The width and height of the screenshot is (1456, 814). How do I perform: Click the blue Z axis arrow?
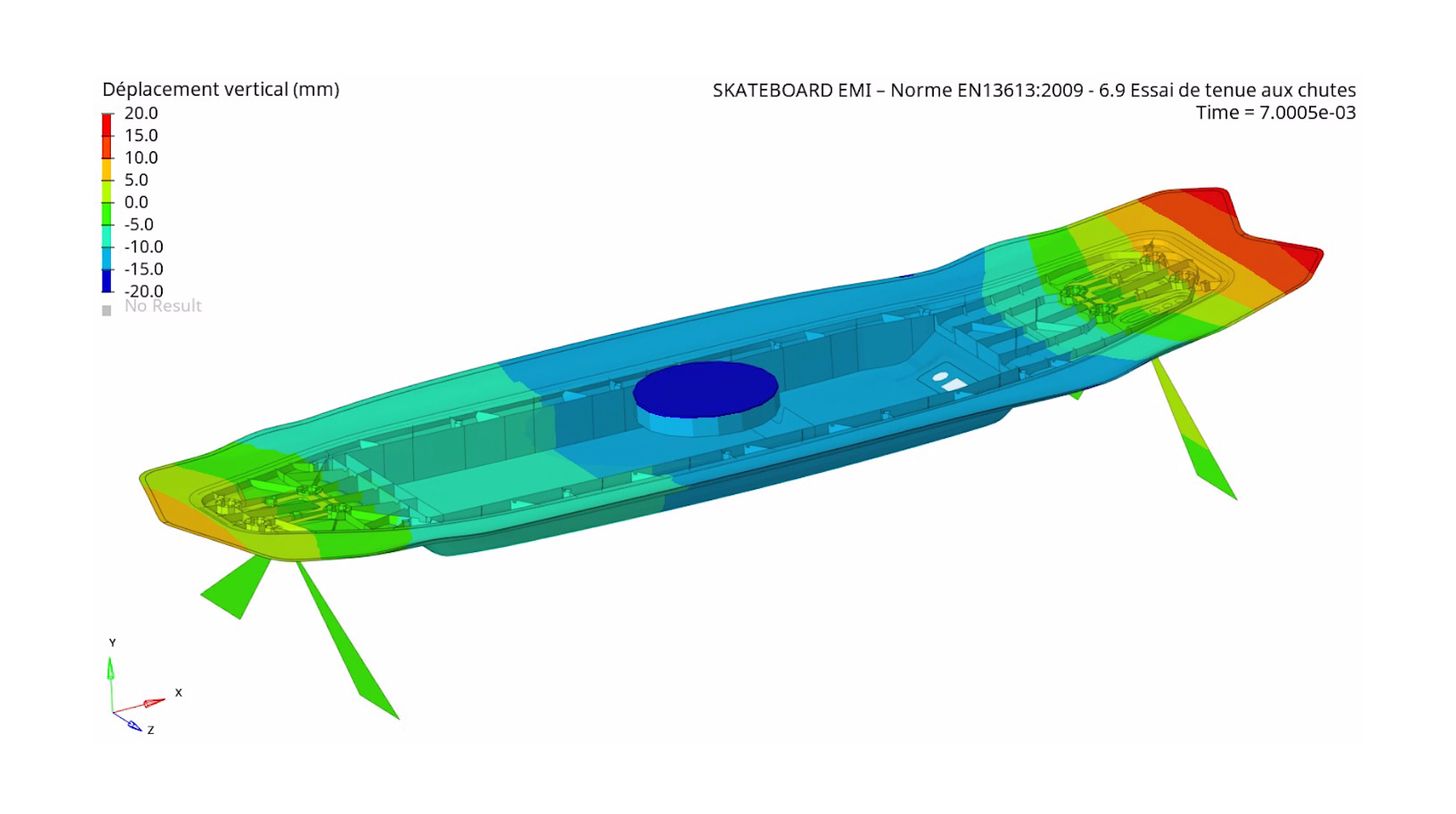(x=132, y=724)
